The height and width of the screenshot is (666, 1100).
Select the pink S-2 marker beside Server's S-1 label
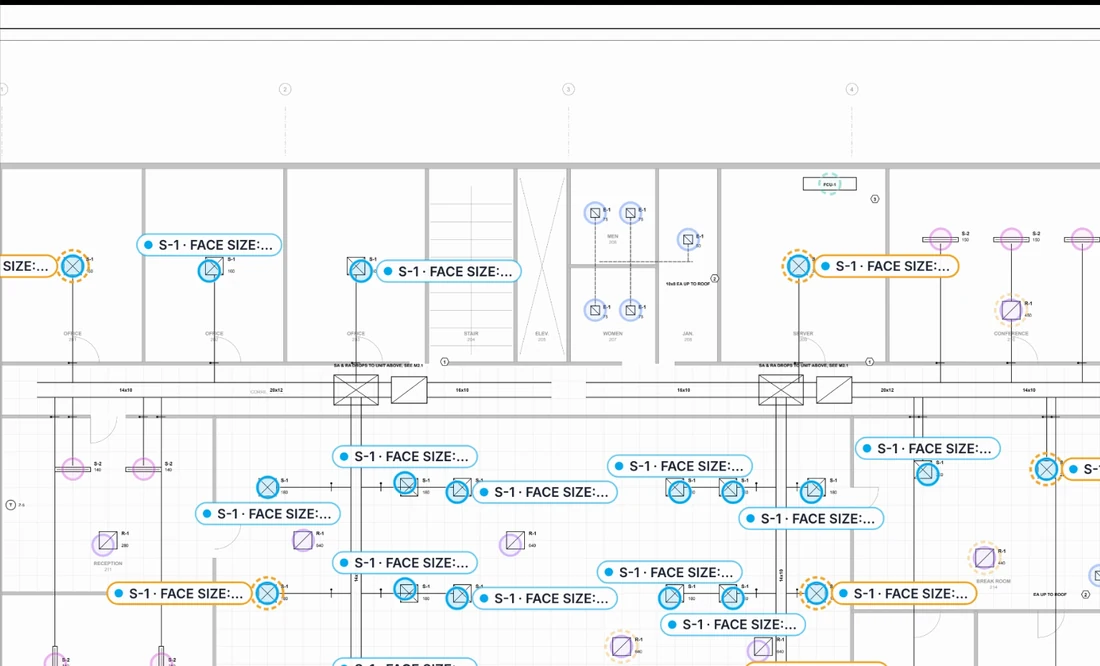click(x=940, y=239)
